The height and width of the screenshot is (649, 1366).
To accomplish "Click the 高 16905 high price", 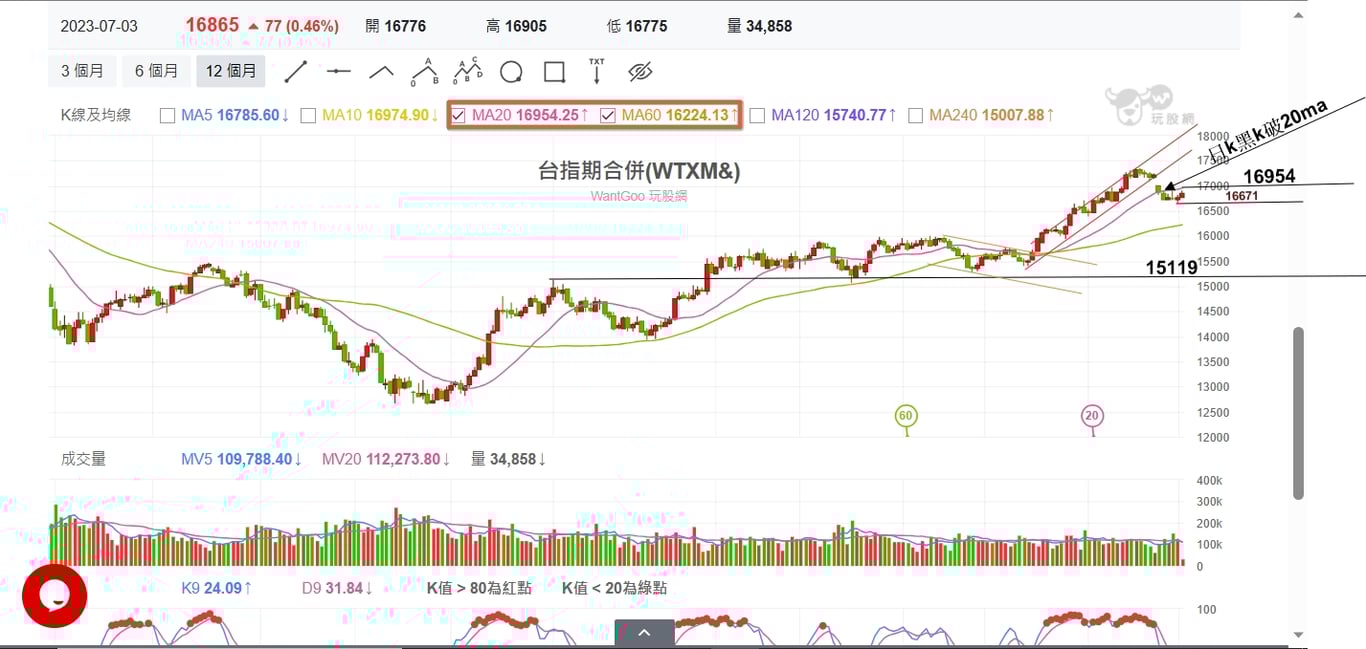I will [516, 26].
